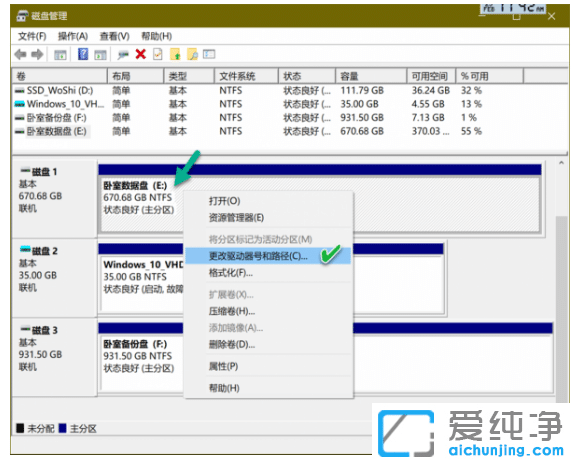The height and width of the screenshot is (463, 572).
Task: Sort by the 卷 column header
Action: (60, 76)
